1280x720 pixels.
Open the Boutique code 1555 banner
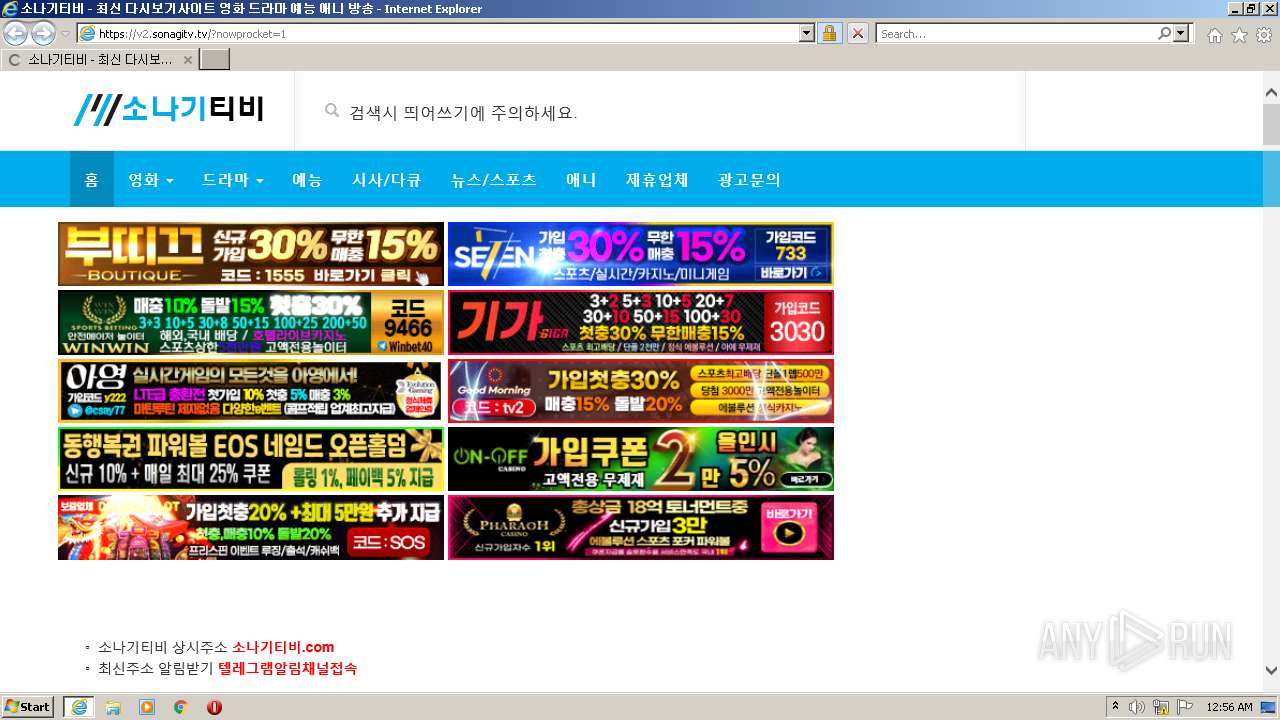point(251,254)
